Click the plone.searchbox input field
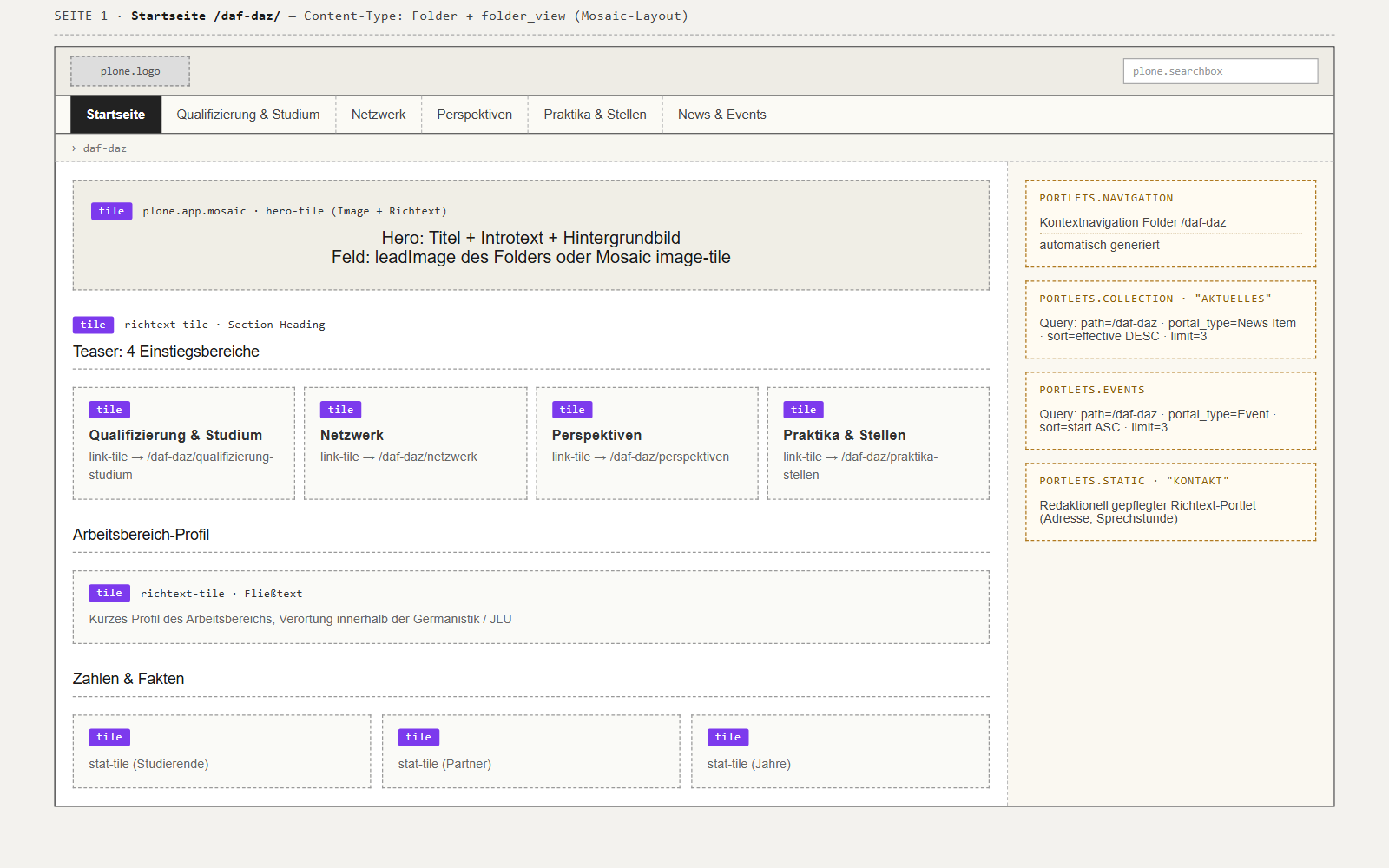Viewport: 1389px width, 868px height. [x=1221, y=71]
